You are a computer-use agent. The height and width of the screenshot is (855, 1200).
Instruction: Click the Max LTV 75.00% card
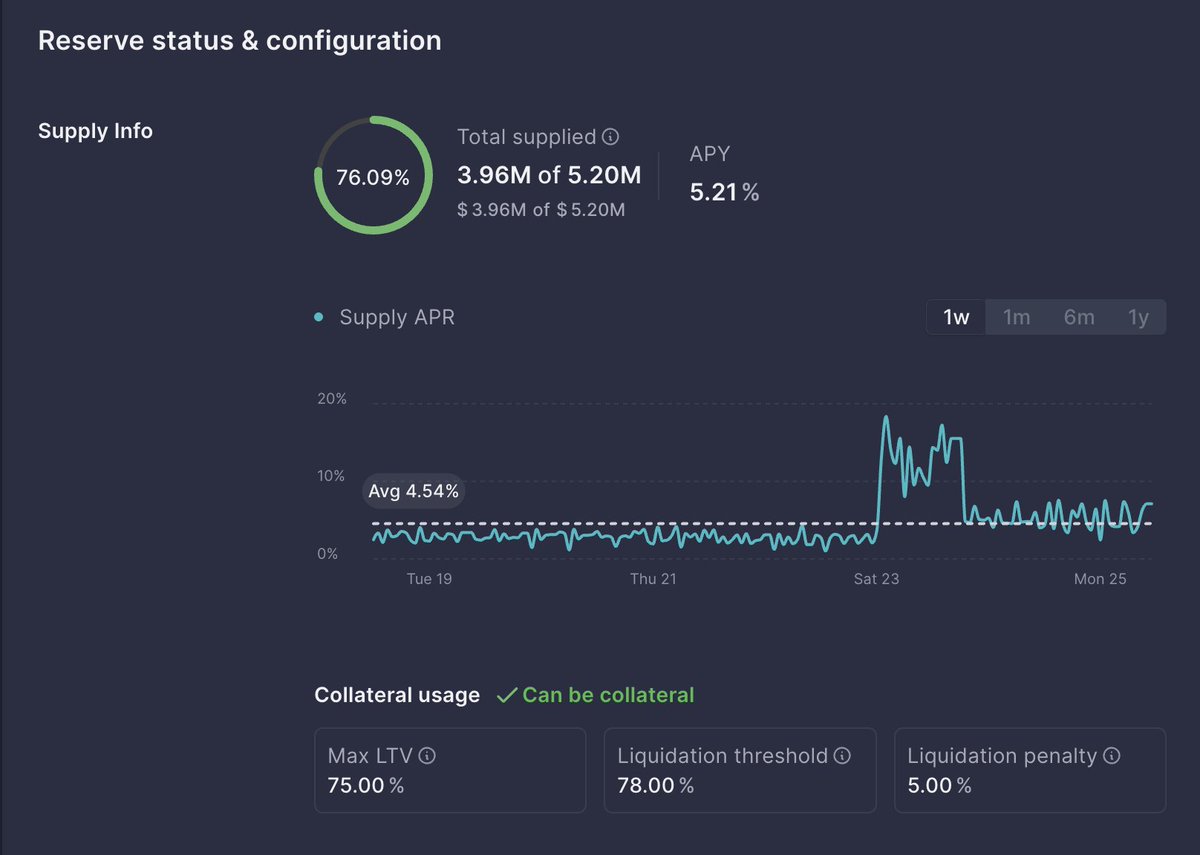coord(450,770)
